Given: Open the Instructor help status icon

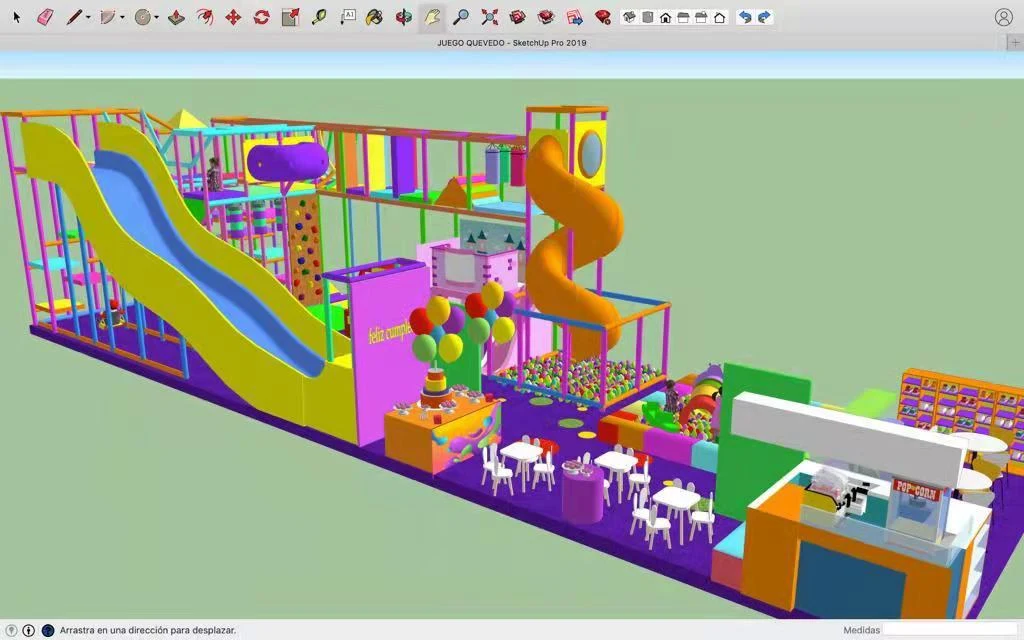Looking at the screenshot, I should click(48, 630).
